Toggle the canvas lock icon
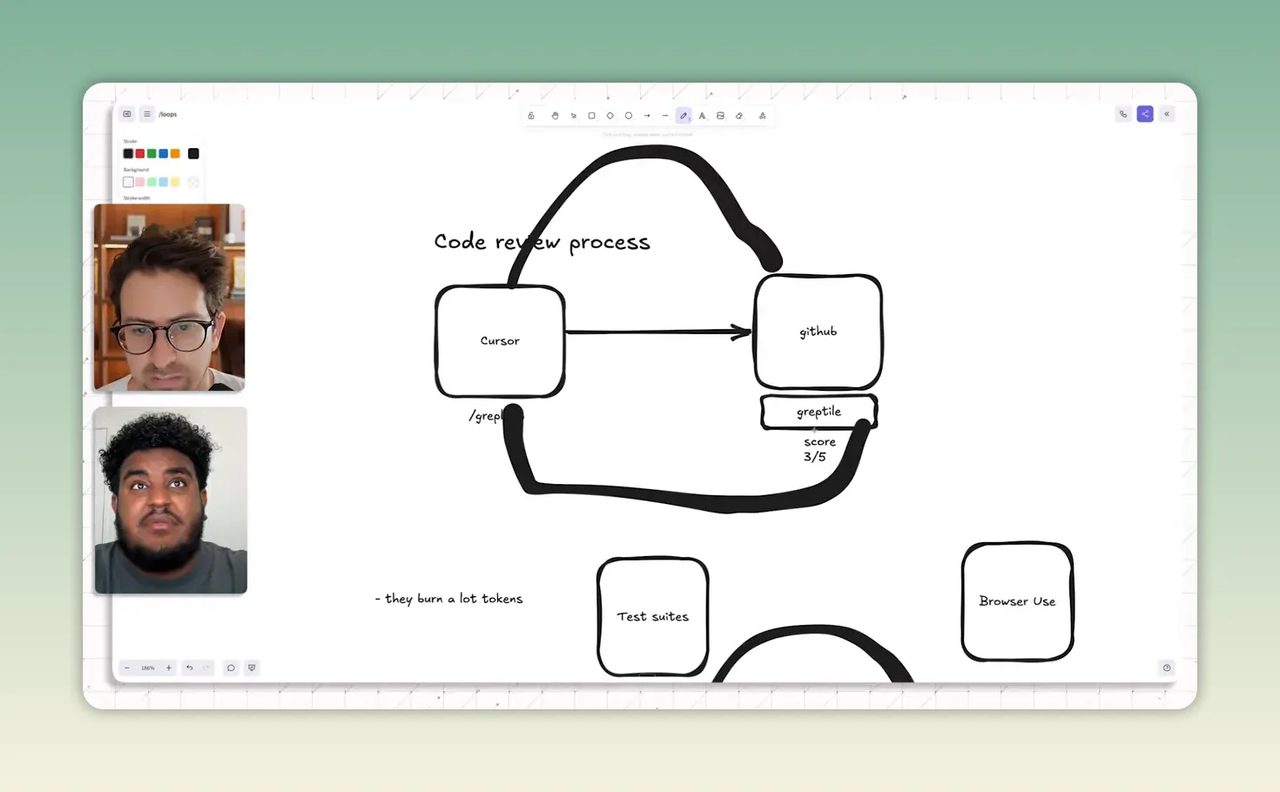The image size is (1280, 792). click(531, 115)
